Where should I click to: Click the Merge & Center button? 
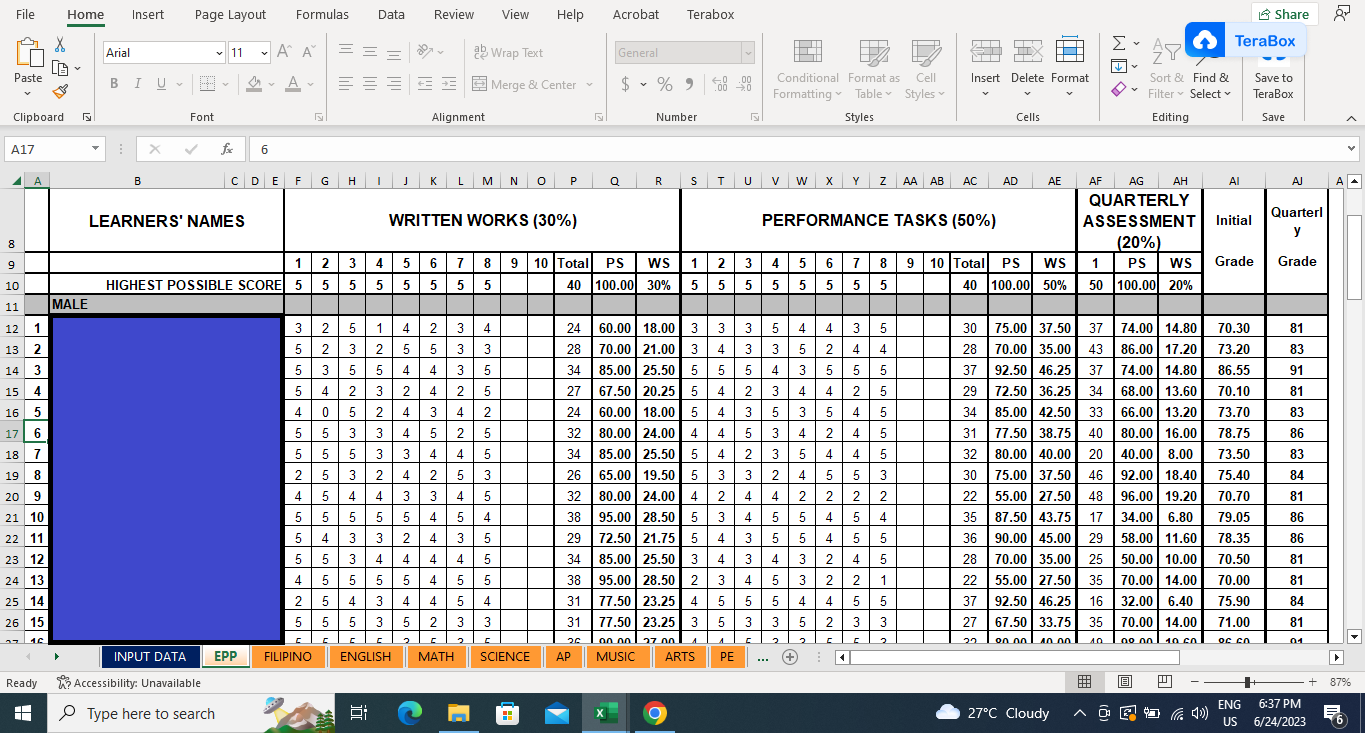pos(524,85)
